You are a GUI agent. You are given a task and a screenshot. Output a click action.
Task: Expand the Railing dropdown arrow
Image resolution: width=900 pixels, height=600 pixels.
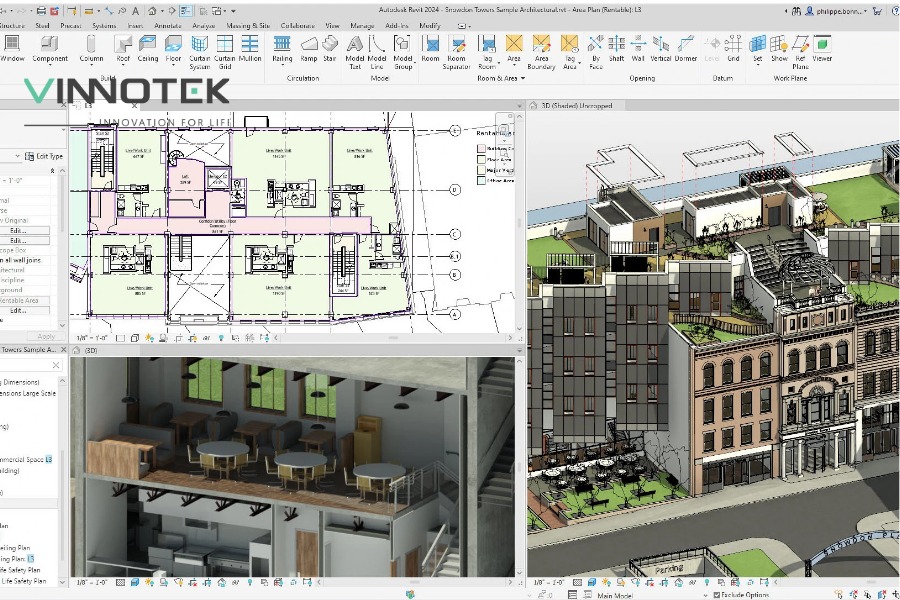(282, 65)
